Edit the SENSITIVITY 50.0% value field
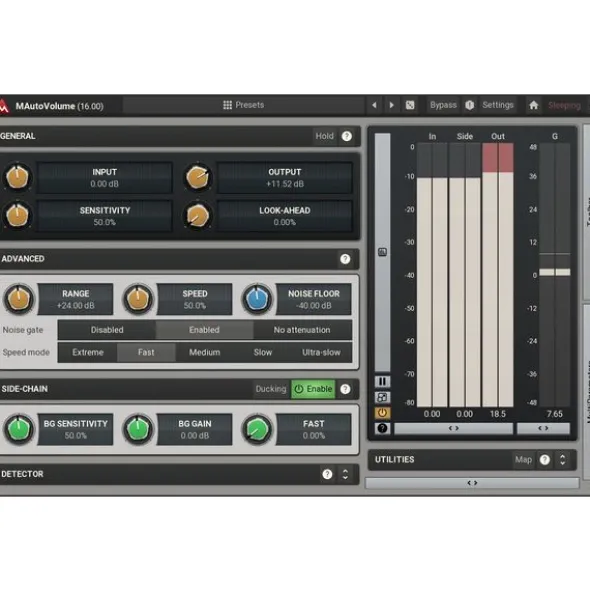590x591 pixels. (x=104, y=216)
